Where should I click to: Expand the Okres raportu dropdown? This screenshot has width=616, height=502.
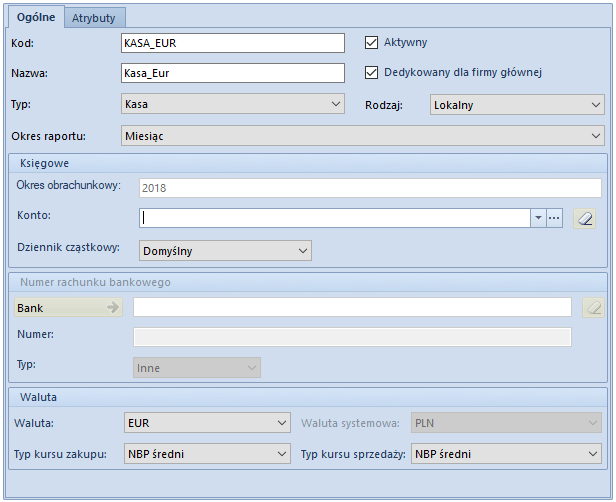[x=363, y=136]
